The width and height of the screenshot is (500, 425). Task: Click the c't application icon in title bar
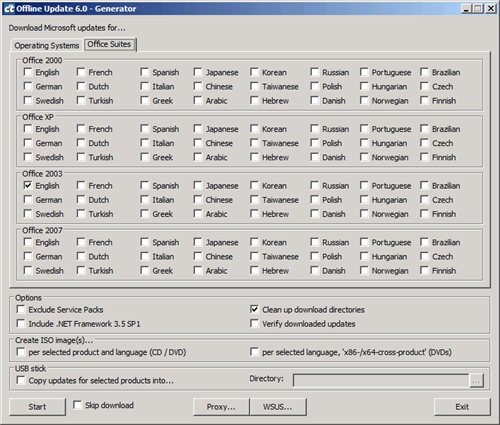tap(9, 8)
